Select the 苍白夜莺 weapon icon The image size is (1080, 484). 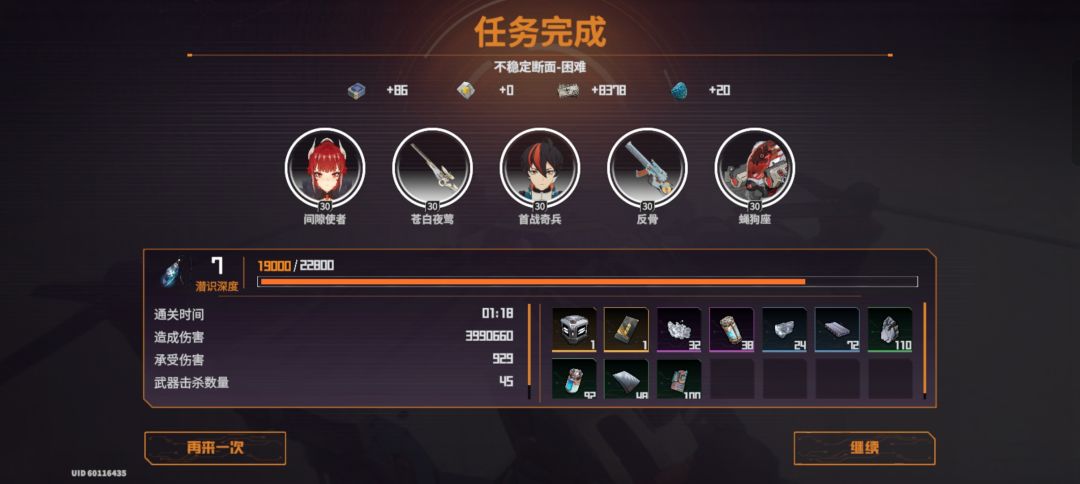click(x=432, y=169)
